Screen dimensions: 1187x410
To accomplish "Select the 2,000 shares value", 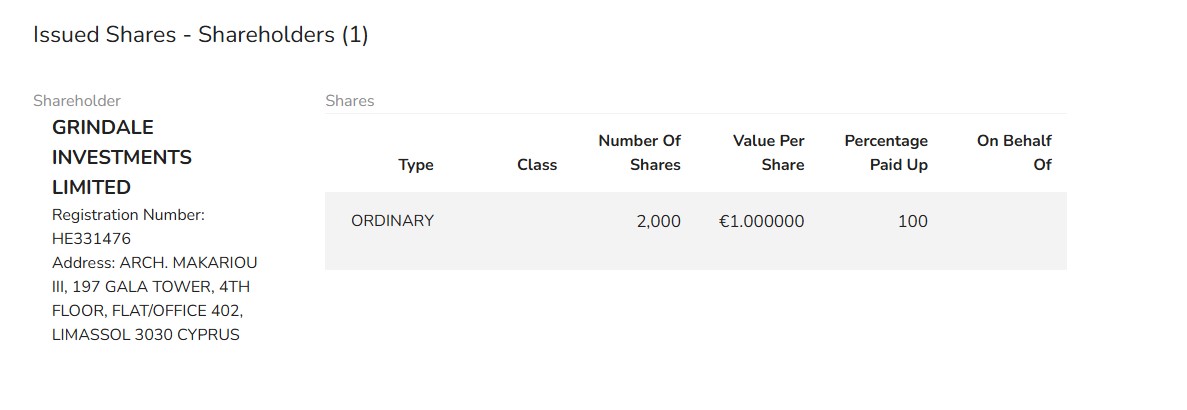I will (659, 221).
